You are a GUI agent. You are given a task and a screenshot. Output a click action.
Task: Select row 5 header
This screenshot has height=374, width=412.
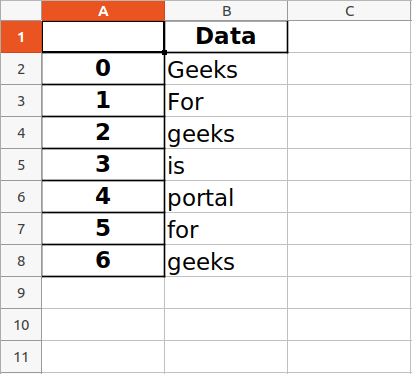pos(21,165)
